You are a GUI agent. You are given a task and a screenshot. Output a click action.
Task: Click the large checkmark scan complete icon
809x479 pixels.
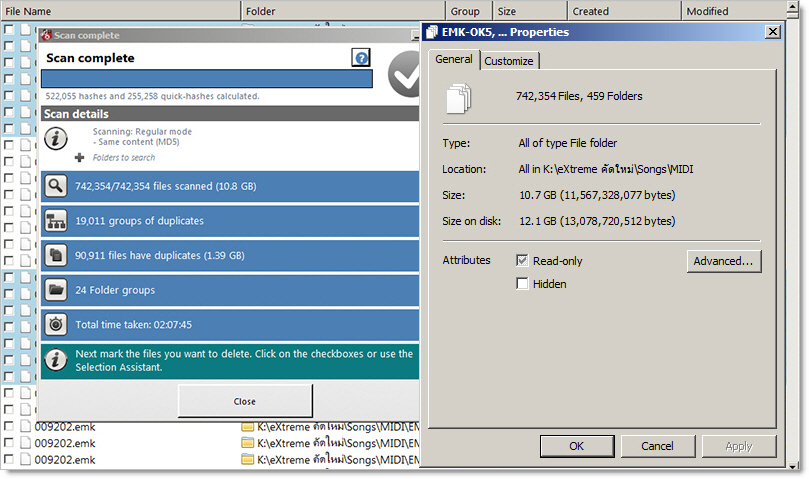tap(404, 74)
